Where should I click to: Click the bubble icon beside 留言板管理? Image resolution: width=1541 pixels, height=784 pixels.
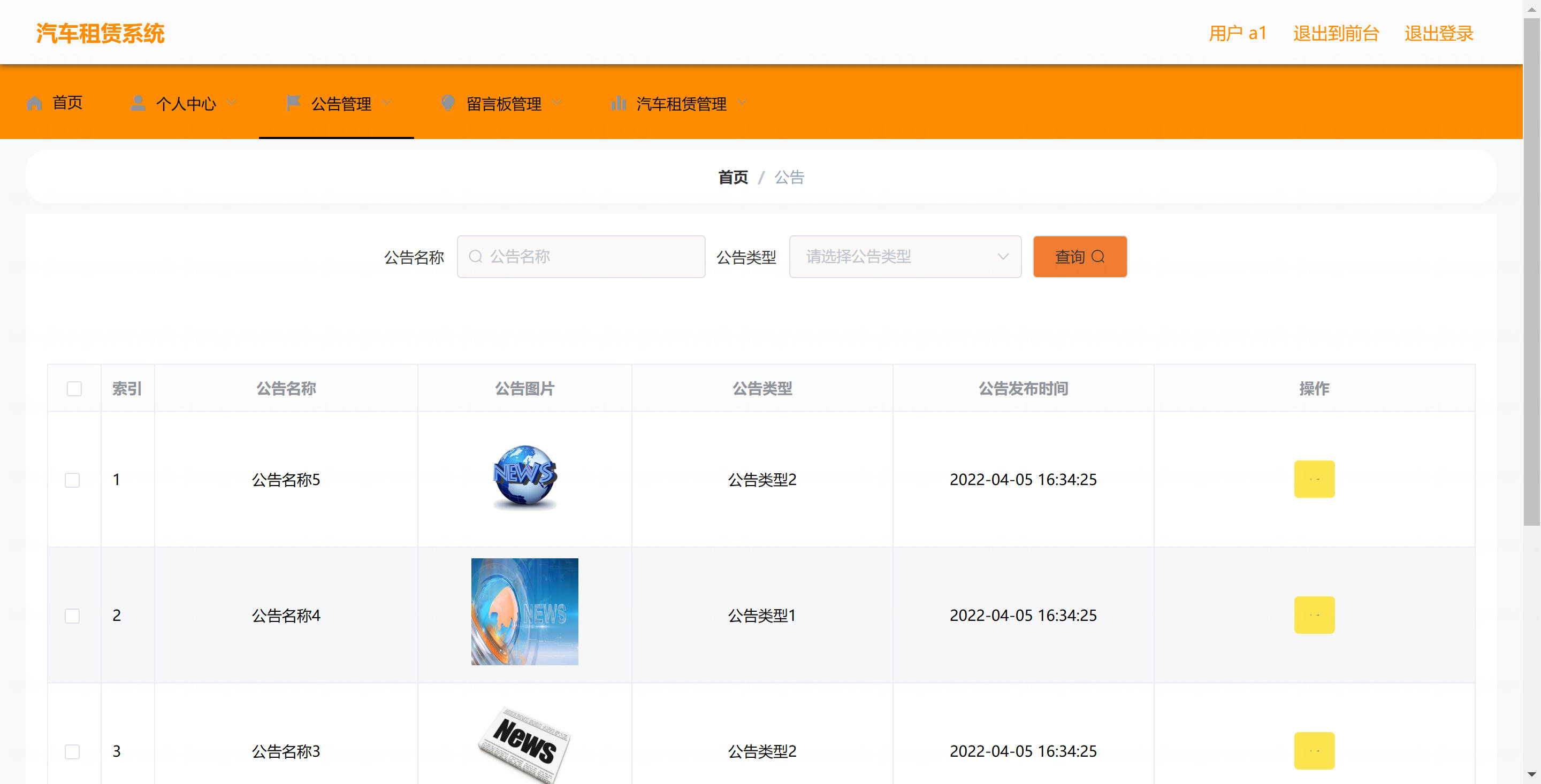[448, 103]
